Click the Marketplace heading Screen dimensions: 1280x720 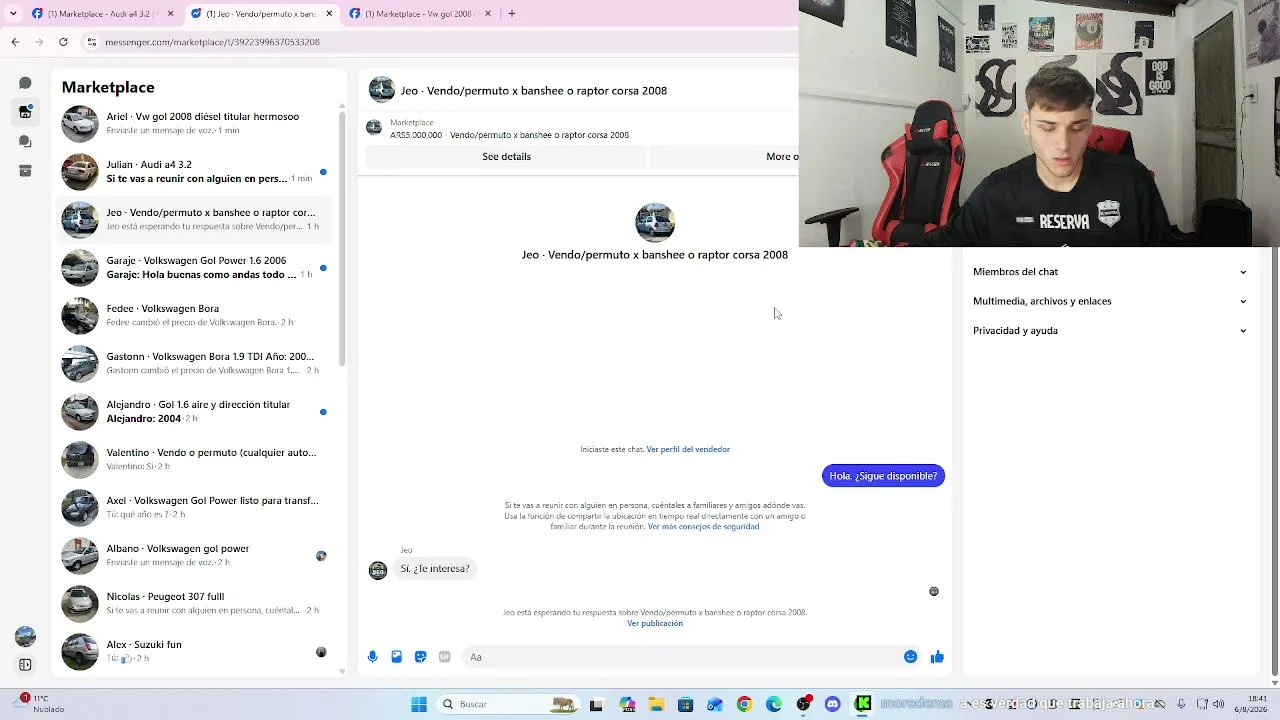tap(108, 88)
